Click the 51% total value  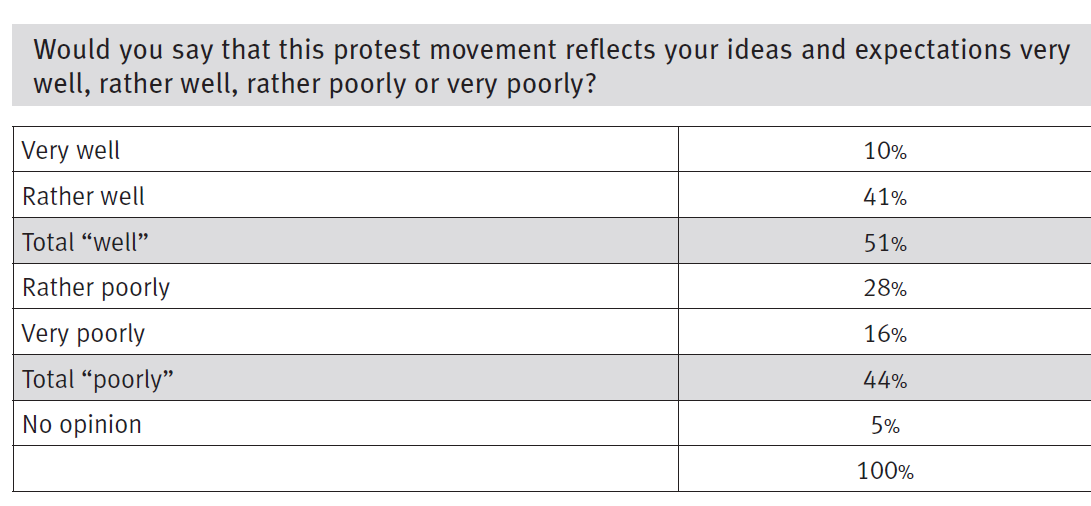(x=885, y=244)
